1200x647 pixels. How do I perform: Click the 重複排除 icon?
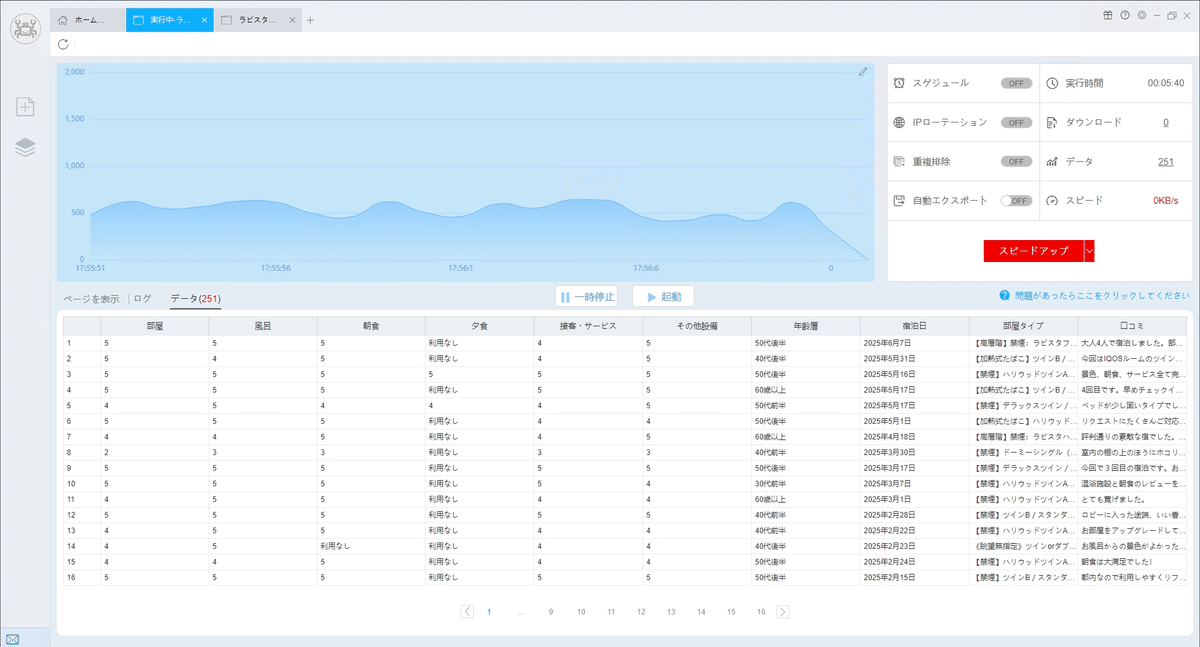[900, 161]
